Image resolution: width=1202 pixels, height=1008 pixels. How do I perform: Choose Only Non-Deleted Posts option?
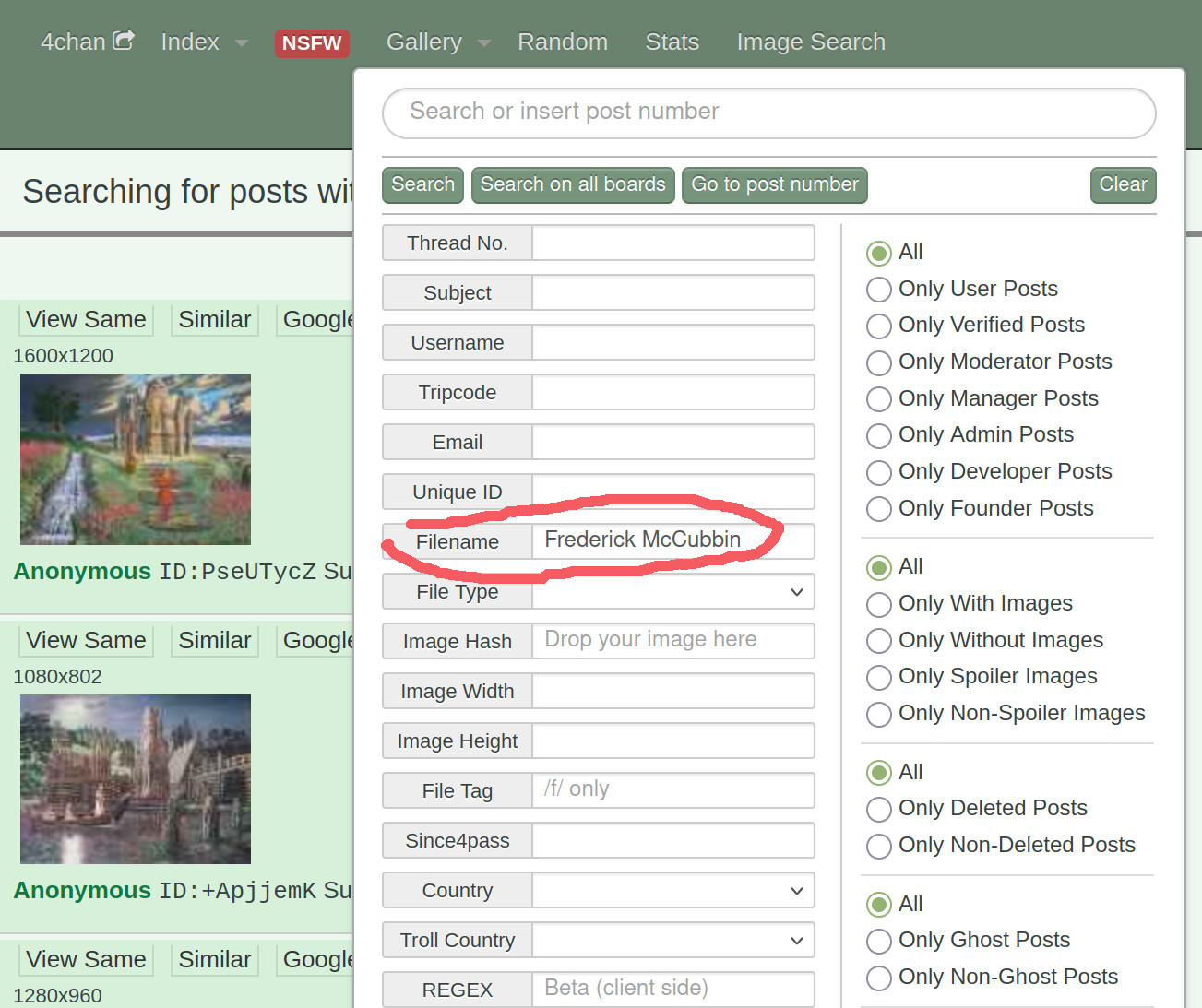click(x=879, y=846)
